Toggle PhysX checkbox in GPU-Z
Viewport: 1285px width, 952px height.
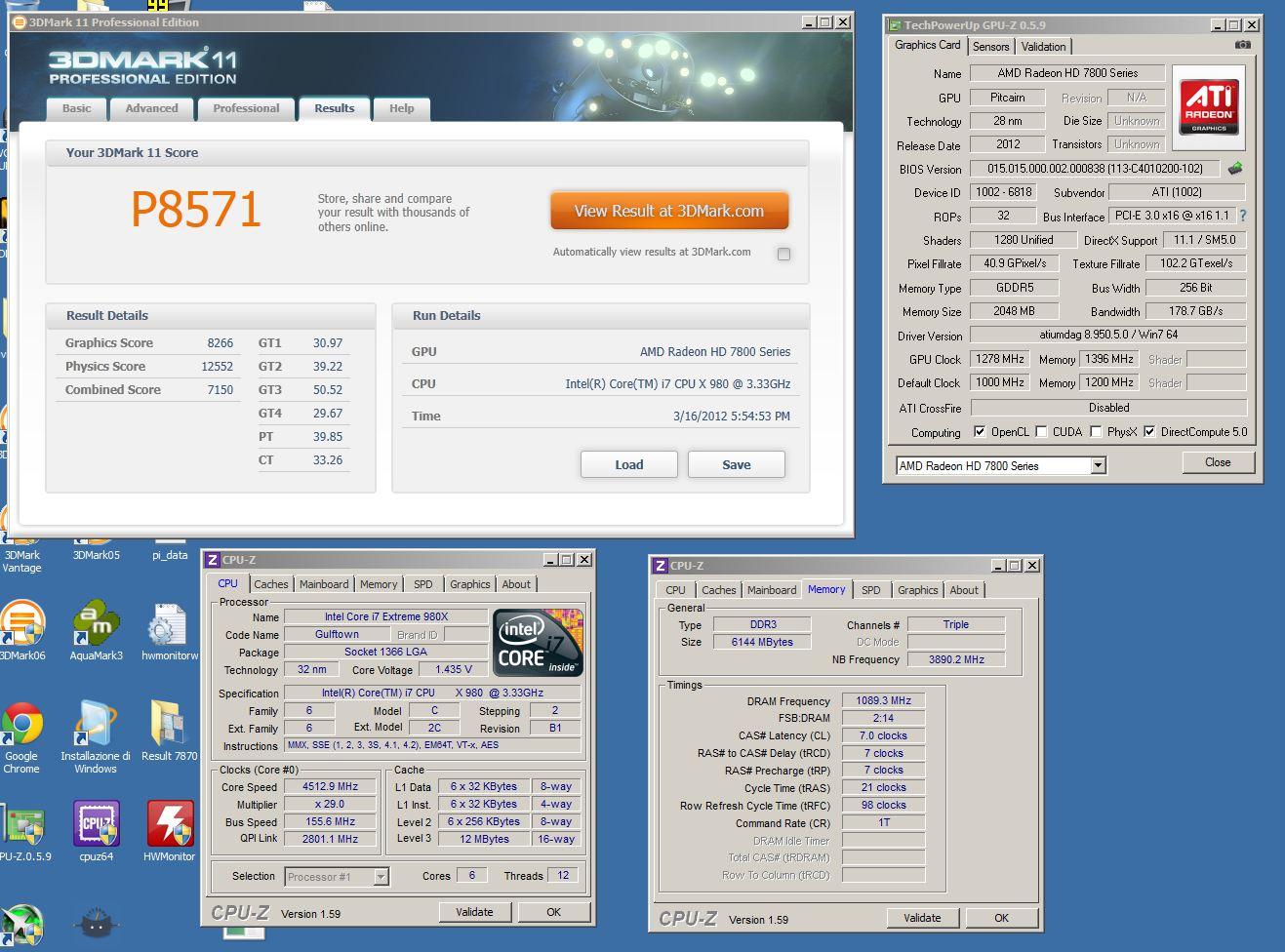(1096, 432)
